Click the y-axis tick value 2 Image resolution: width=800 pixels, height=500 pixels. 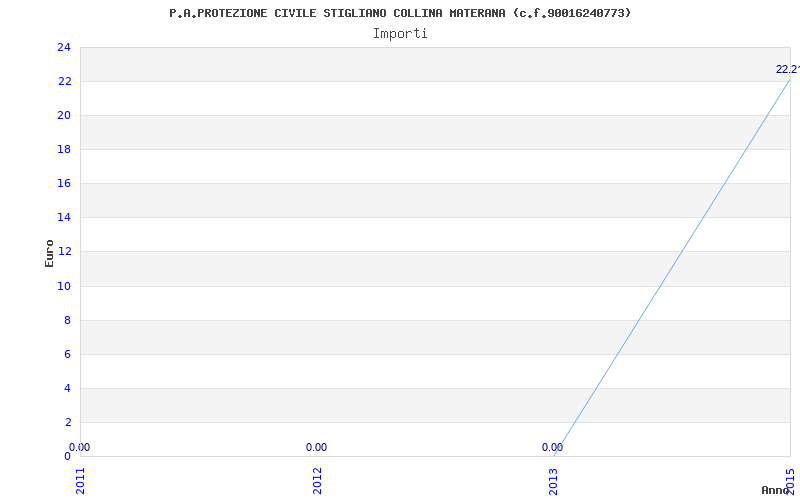[x=67, y=422]
